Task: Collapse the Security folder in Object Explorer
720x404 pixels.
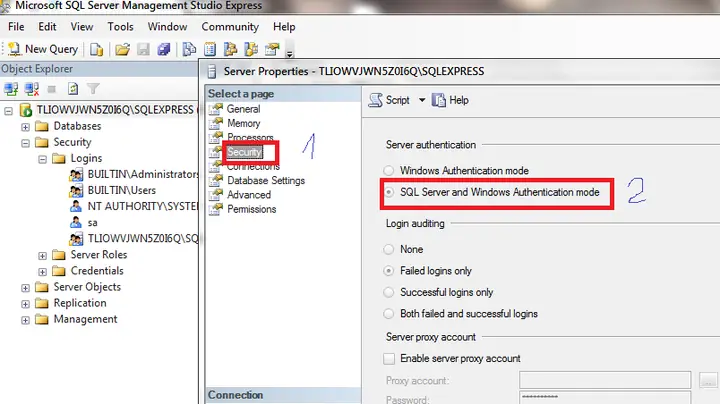Action: [25, 143]
